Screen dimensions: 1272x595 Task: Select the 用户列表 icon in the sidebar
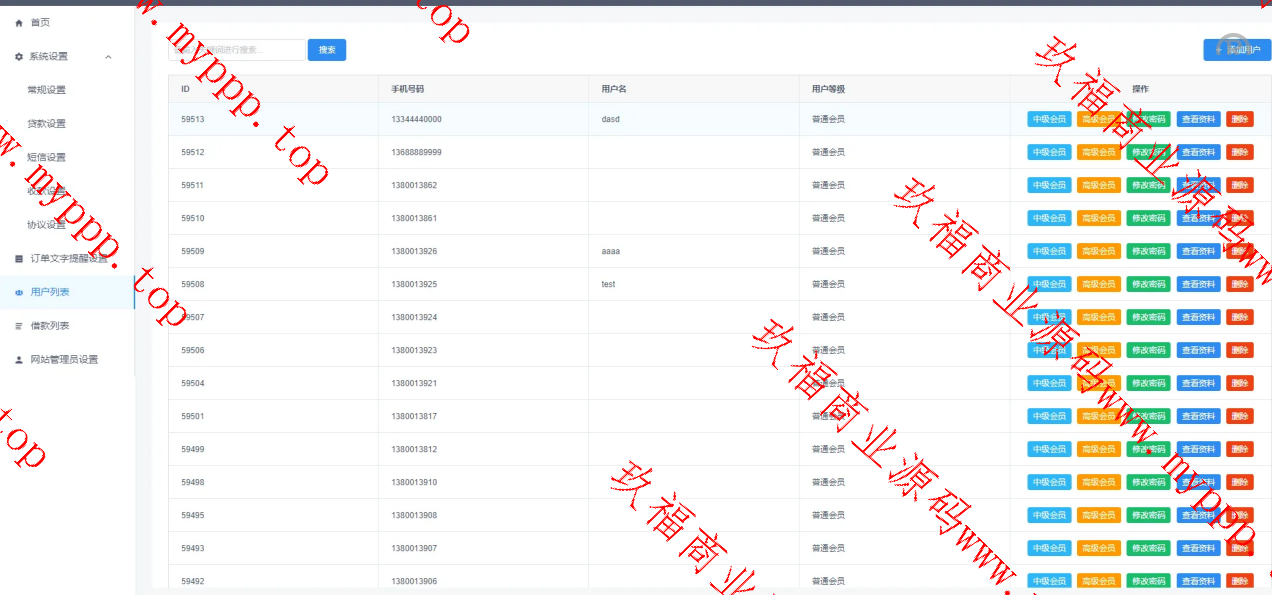18,292
